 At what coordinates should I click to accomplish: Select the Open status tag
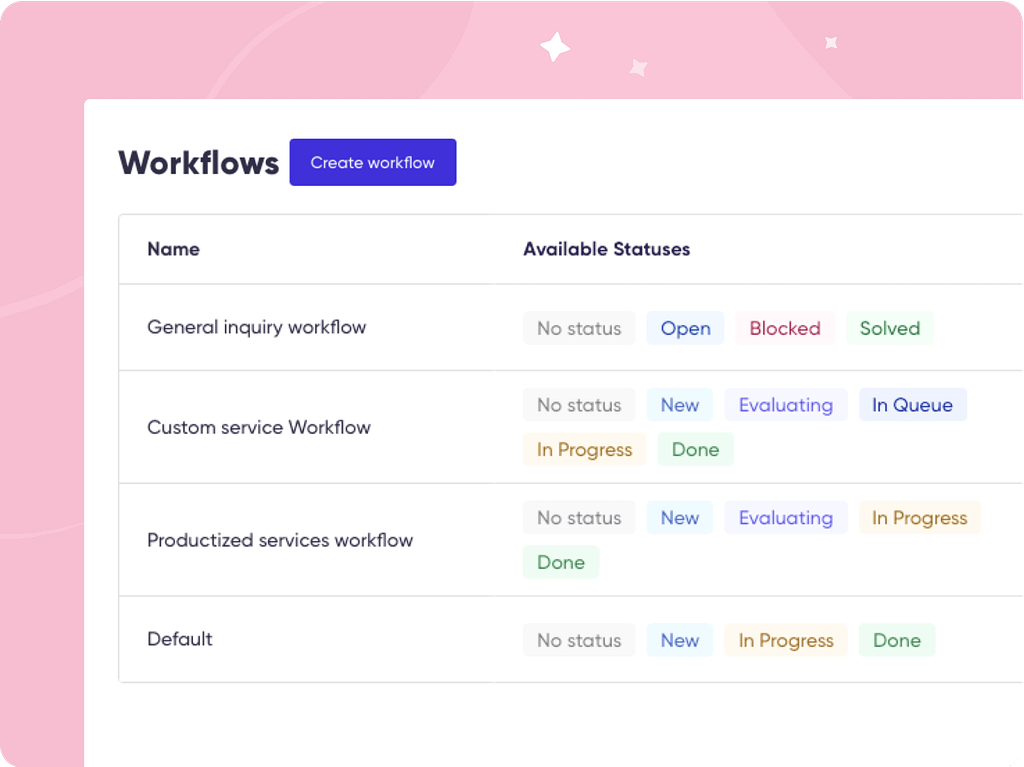[685, 328]
